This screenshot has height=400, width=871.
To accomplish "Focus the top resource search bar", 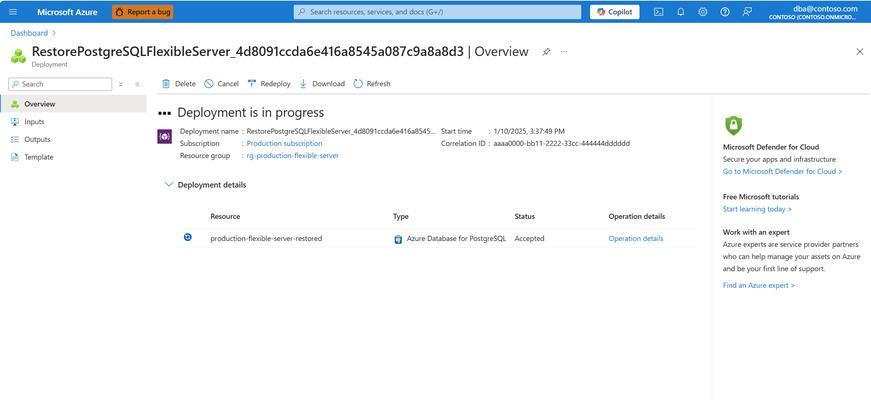I will pos(437,12).
